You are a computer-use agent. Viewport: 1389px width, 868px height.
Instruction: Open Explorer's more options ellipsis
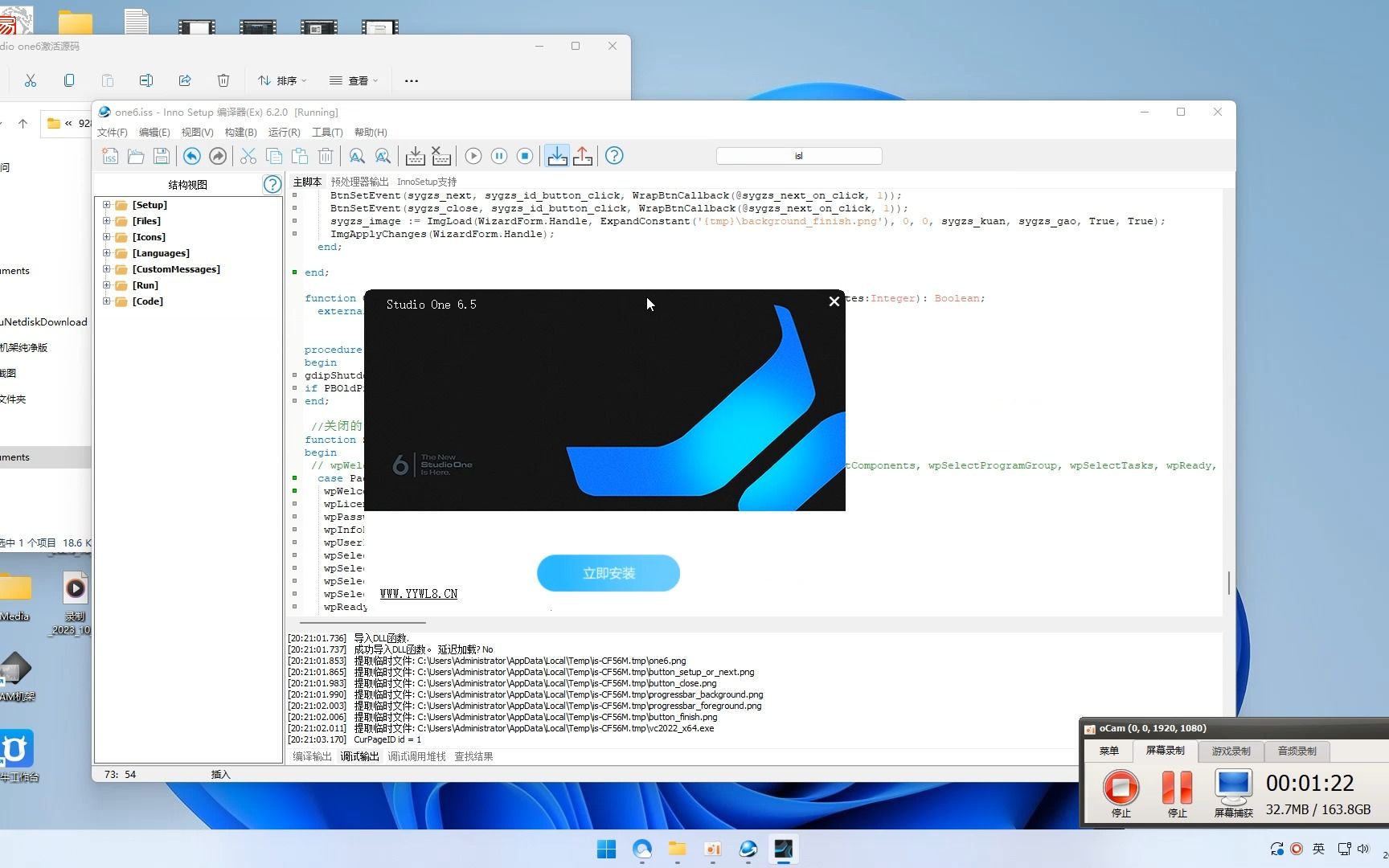click(412, 80)
